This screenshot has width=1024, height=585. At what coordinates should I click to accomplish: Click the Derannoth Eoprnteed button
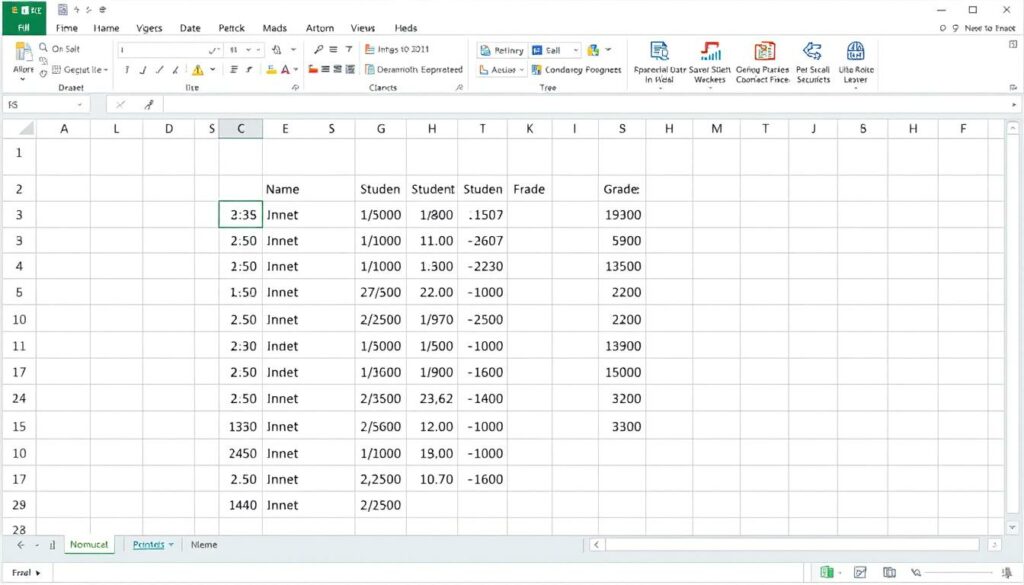pyautogui.click(x=413, y=69)
